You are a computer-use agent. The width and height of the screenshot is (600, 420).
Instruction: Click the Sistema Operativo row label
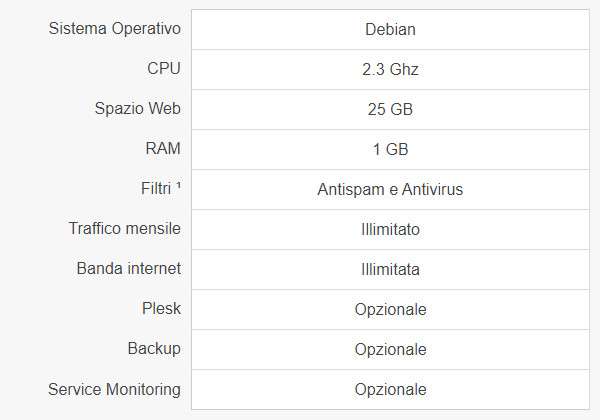[x=114, y=28]
